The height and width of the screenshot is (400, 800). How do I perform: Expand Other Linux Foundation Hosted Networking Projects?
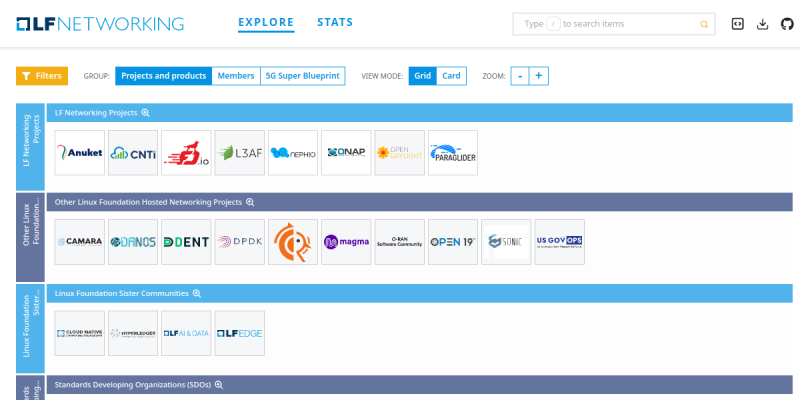point(250,202)
